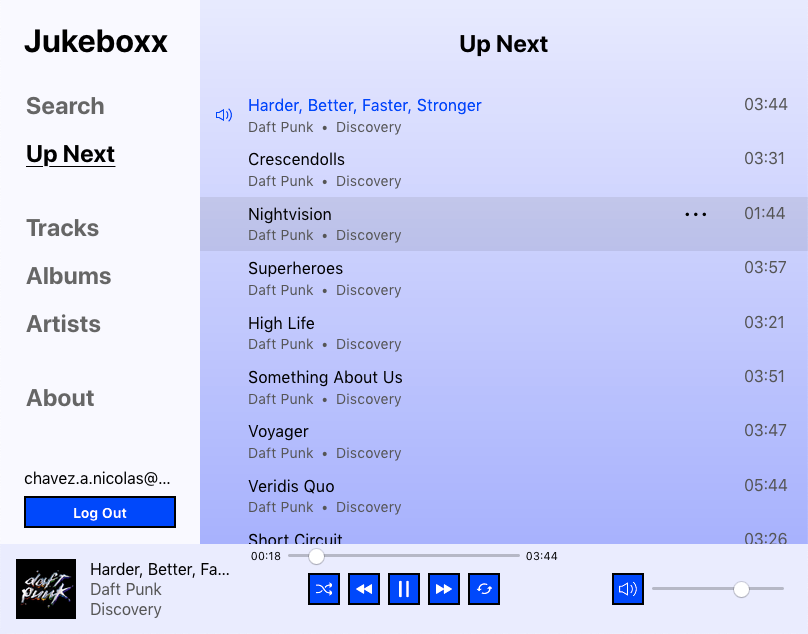Image resolution: width=808 pixels, height=634 pixels.
Task: Select the Crescendolls track
Action: pos(296,159)
